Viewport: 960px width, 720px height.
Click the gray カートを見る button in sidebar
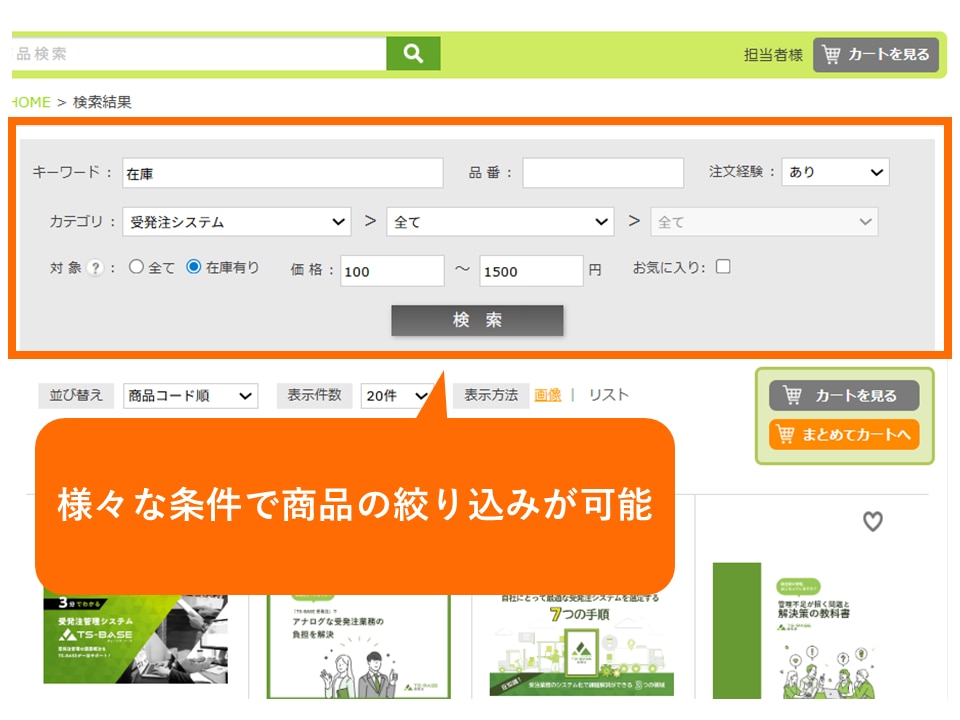coord(843,395)
